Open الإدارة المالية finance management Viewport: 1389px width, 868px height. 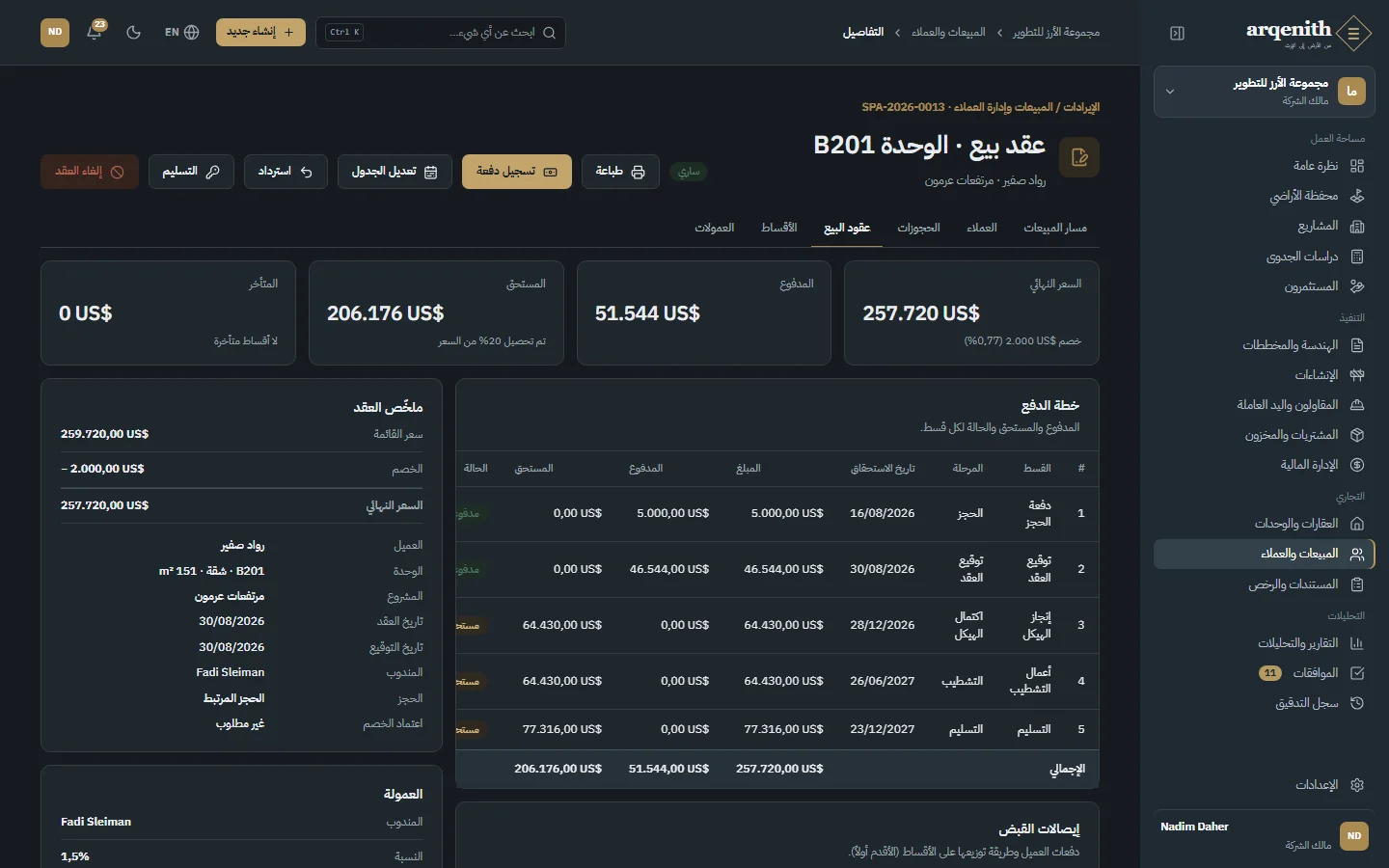pyautogui.click(x=1264, y=465)
